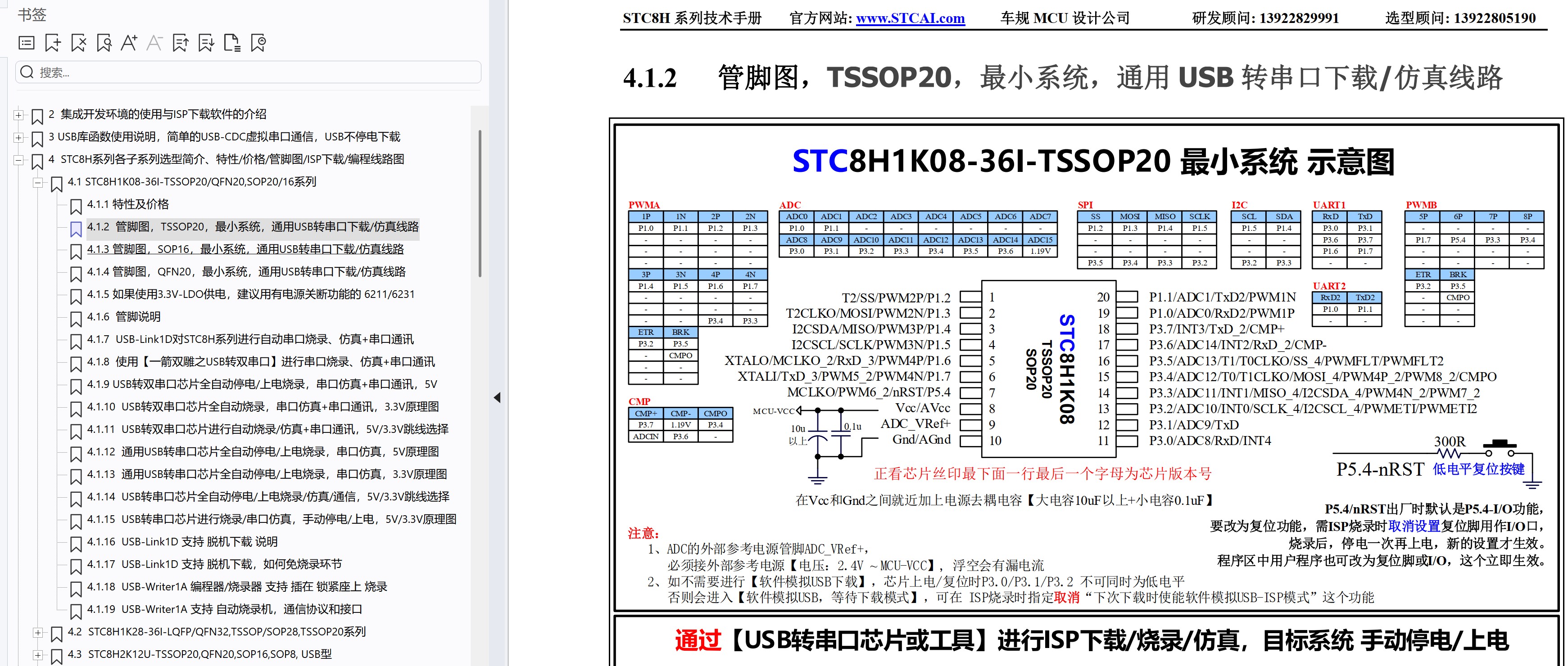Click the pin label P3.0/ADC8/RxD/INT4
1568x666 pixels.
click(1210, 441)
